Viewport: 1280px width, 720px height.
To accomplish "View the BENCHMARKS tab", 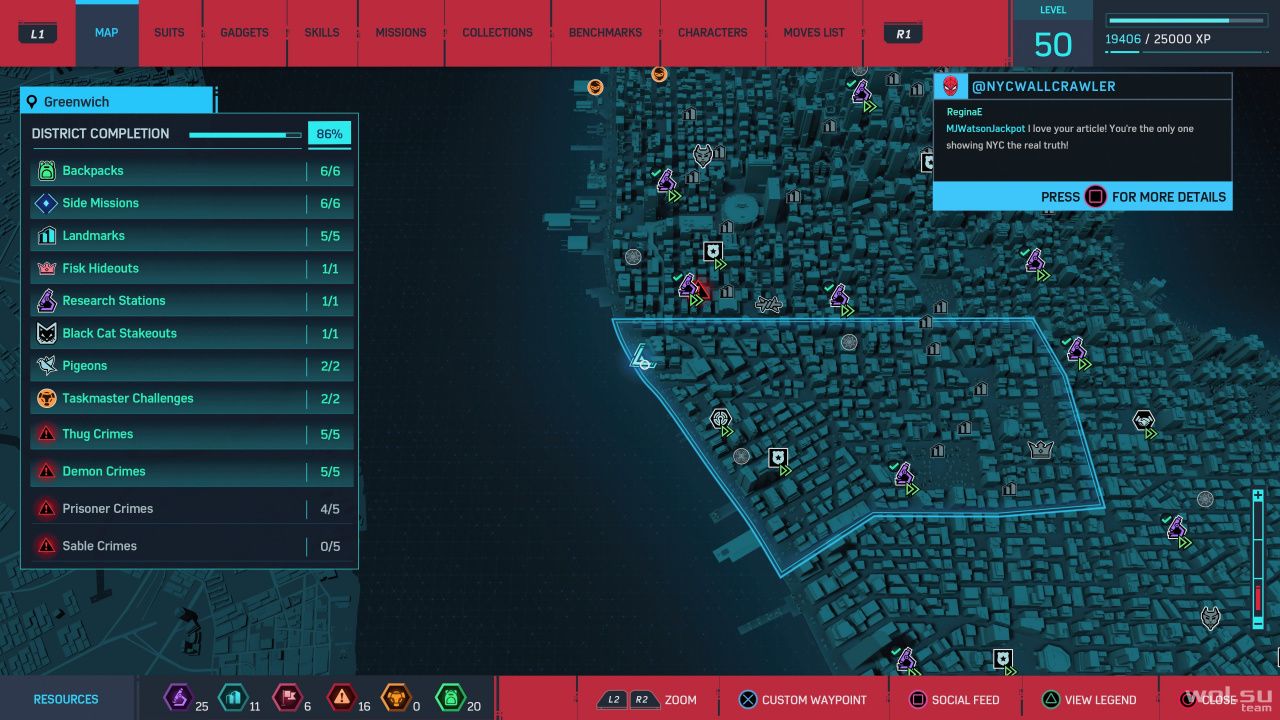I will pos(605,33).
